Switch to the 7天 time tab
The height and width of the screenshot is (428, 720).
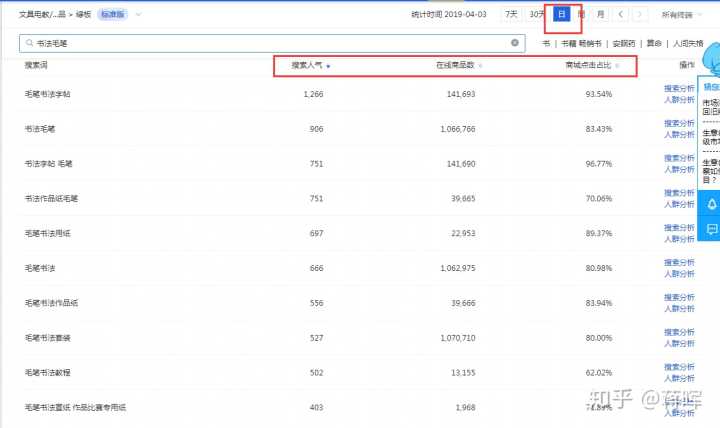512,15
